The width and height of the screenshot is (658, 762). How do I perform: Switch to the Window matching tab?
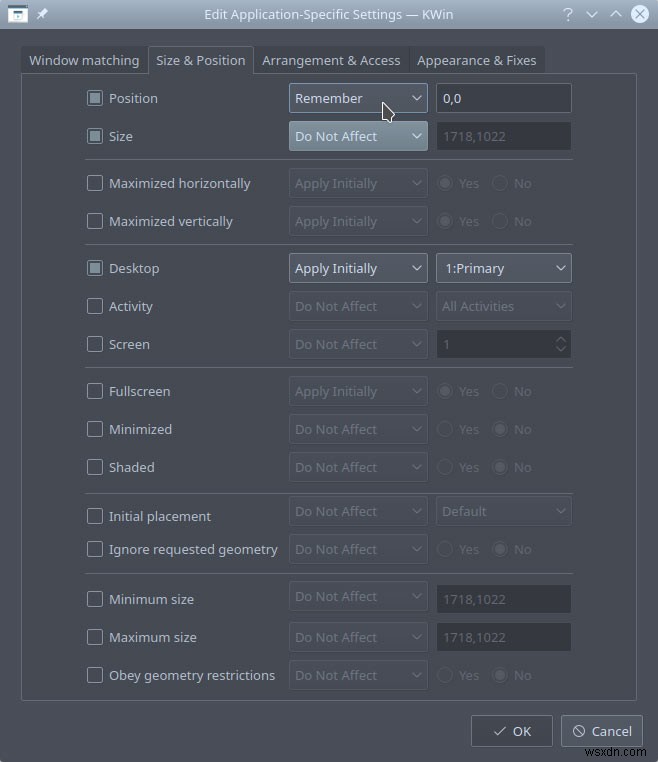pos(84,60)
